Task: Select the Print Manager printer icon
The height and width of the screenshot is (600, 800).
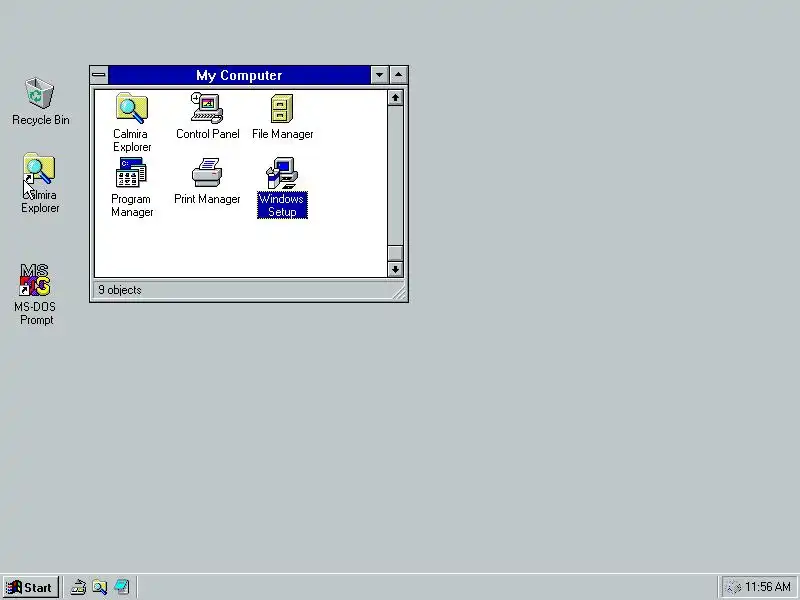Action: click(x=207, y=173)
